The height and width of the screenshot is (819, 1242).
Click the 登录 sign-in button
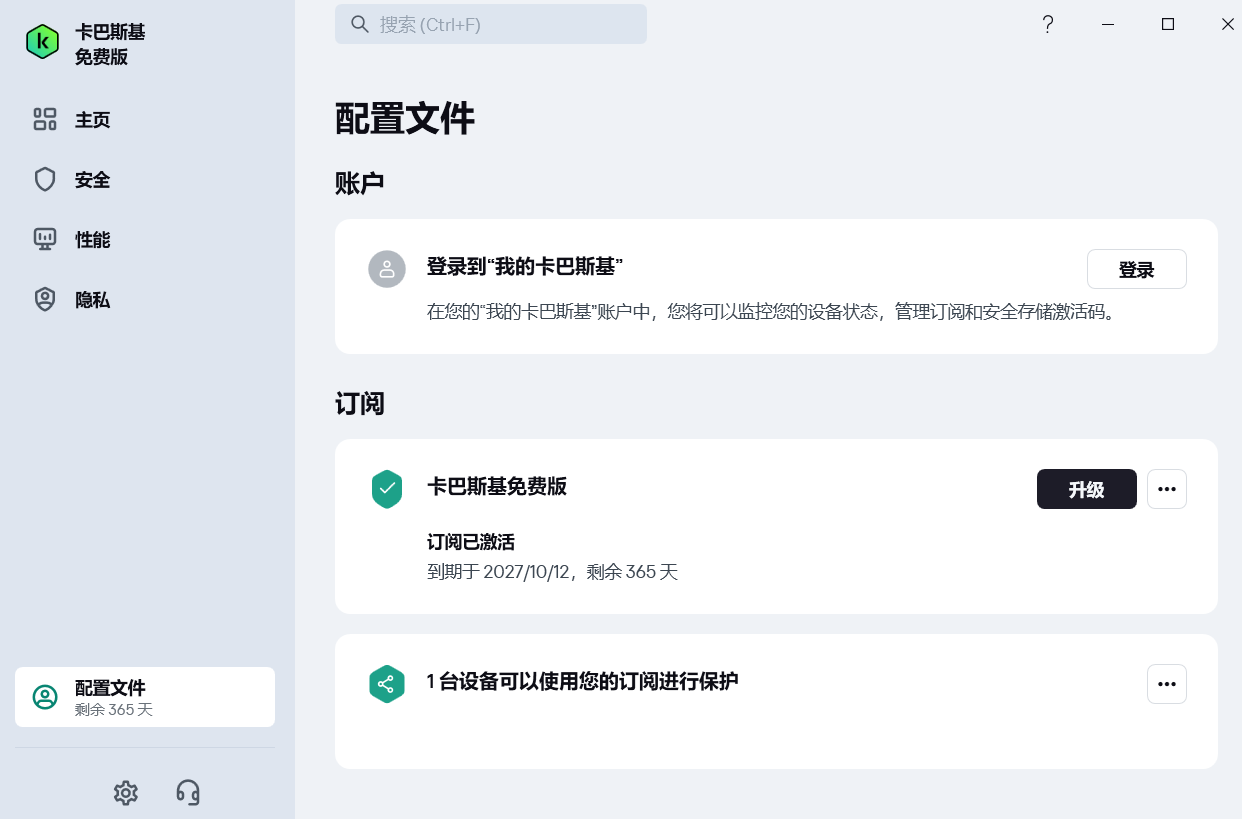1137,269
